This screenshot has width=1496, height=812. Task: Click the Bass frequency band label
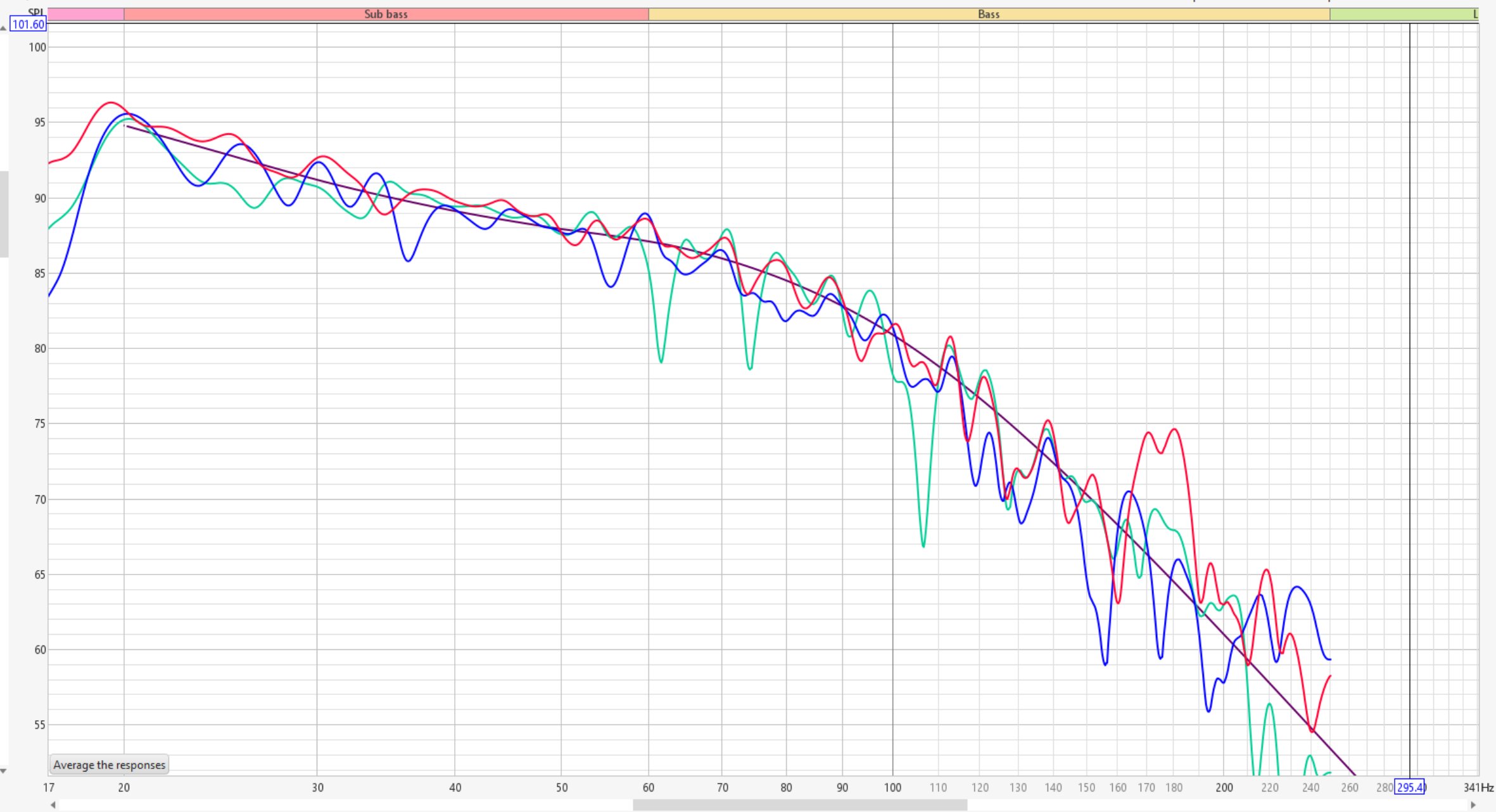click(x=989, y=14)
